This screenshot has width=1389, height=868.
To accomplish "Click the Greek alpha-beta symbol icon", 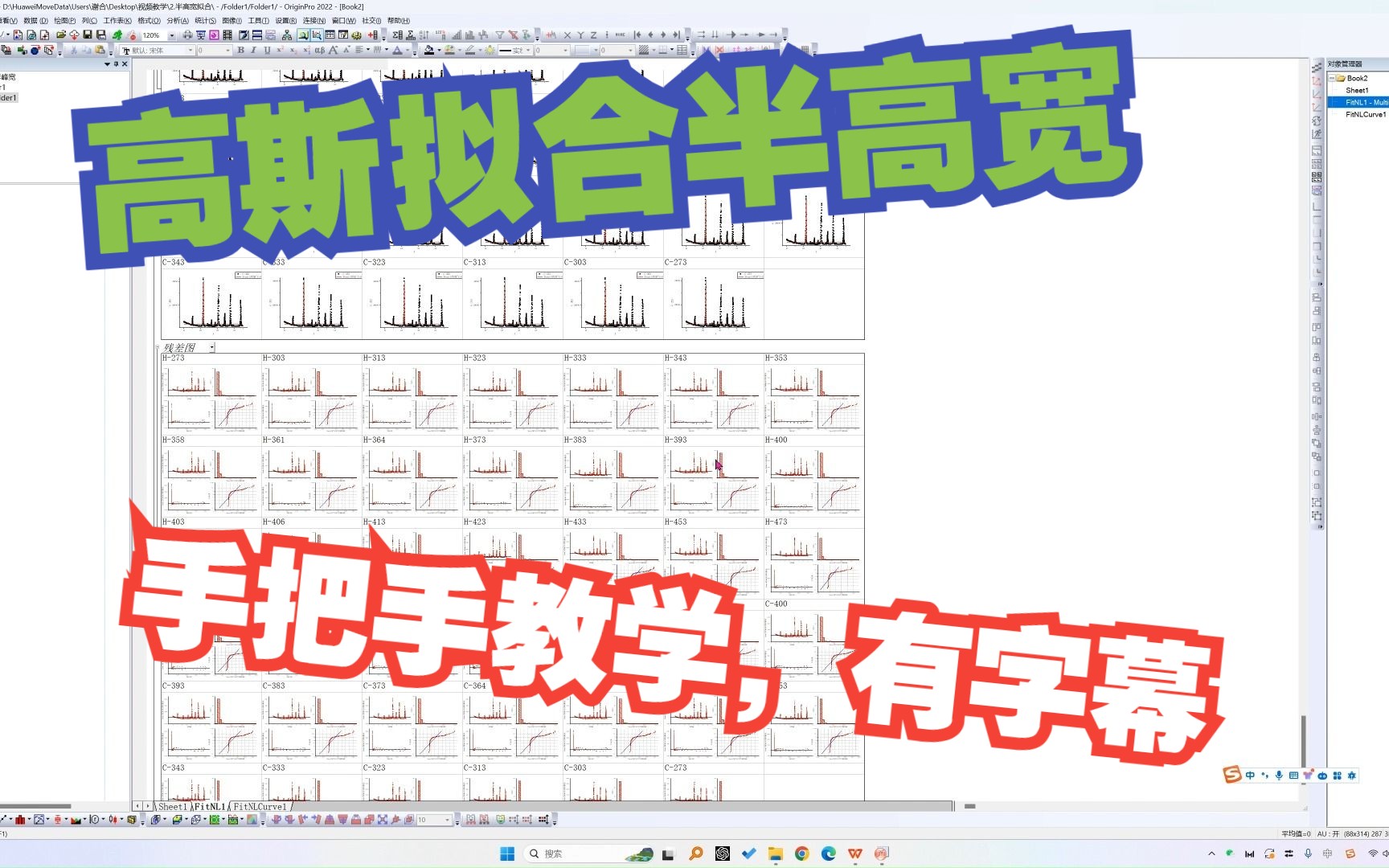I will coord(319,50).
